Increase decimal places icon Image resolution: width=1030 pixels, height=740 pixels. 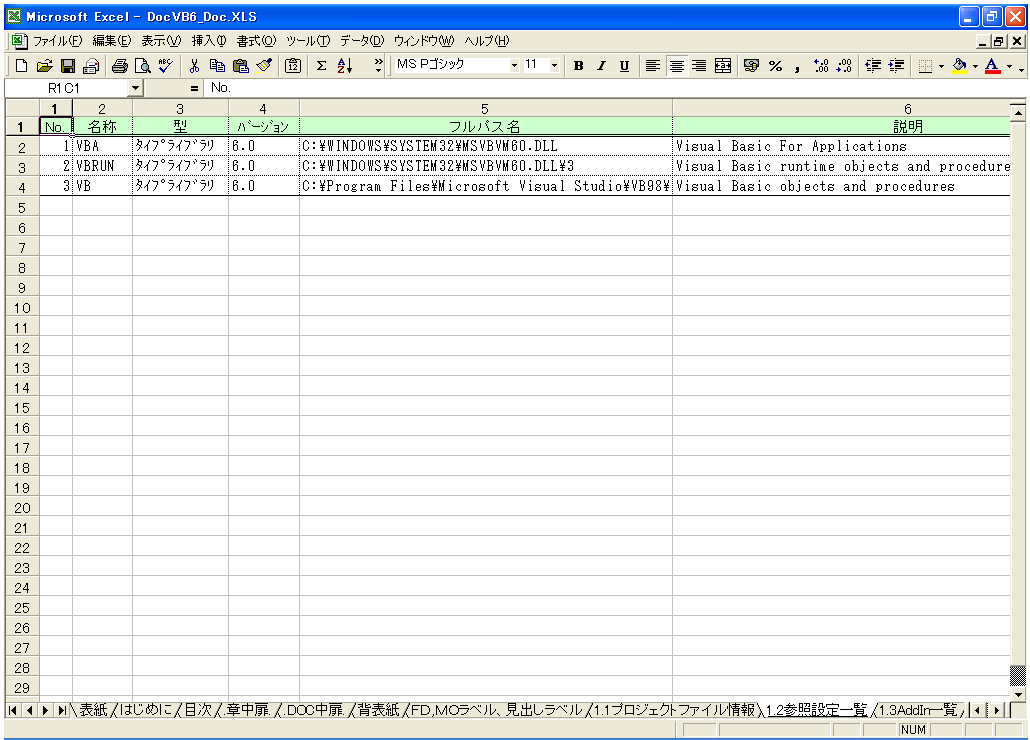pyautogui.click(x=821, y=66)
